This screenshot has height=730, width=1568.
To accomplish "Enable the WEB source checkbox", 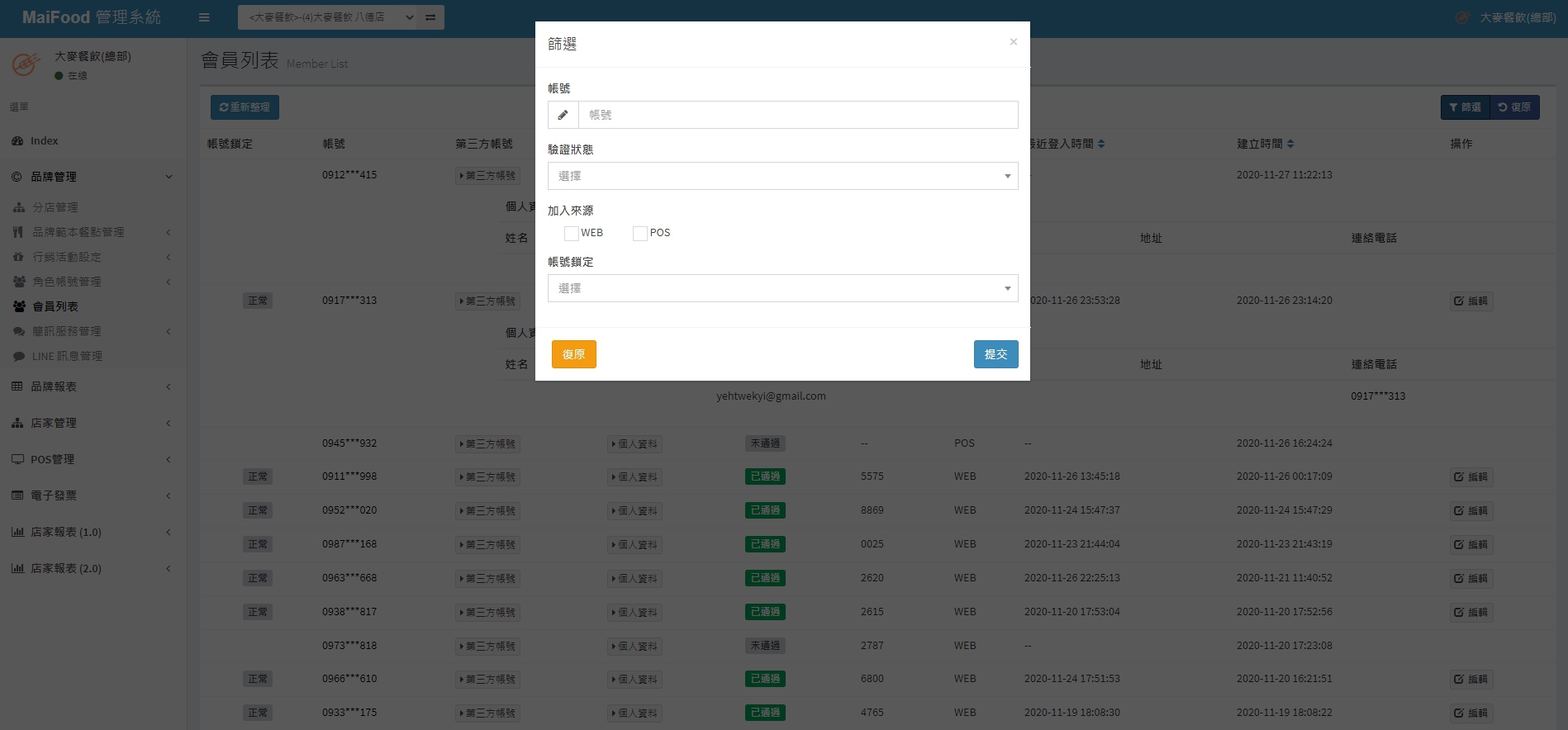I will point(571,234).
